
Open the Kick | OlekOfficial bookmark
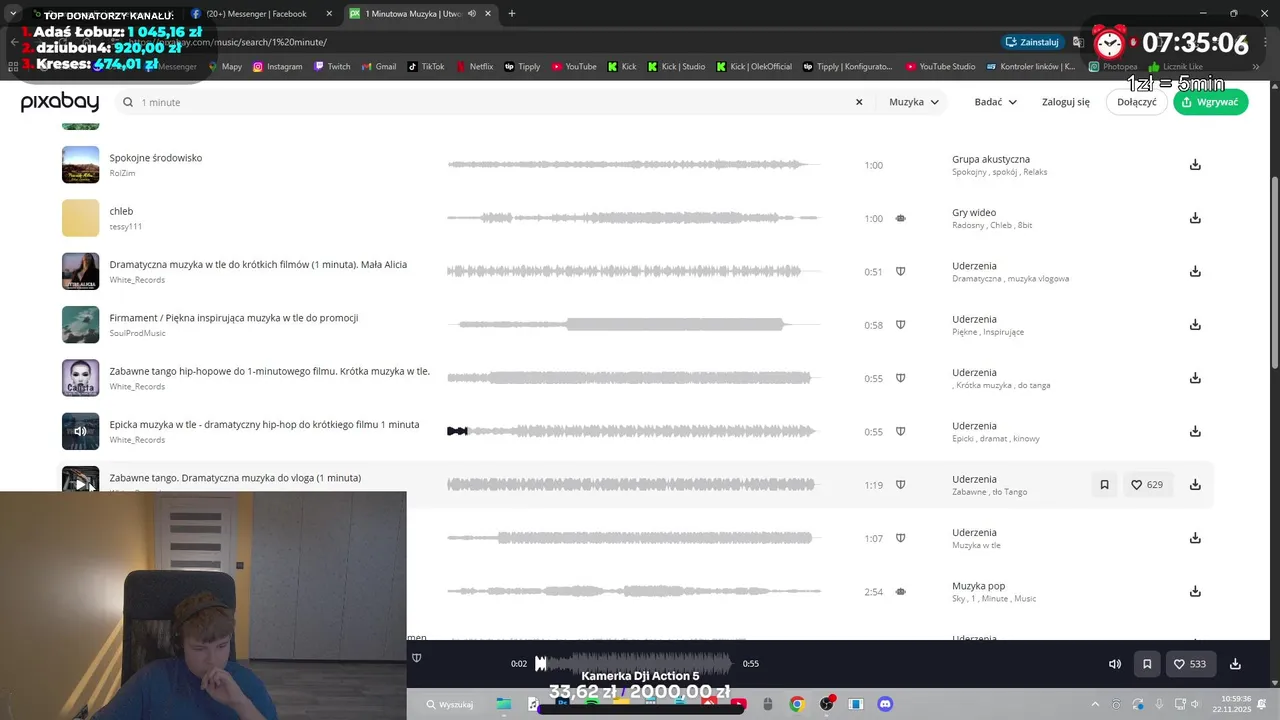tap(754, 67)
